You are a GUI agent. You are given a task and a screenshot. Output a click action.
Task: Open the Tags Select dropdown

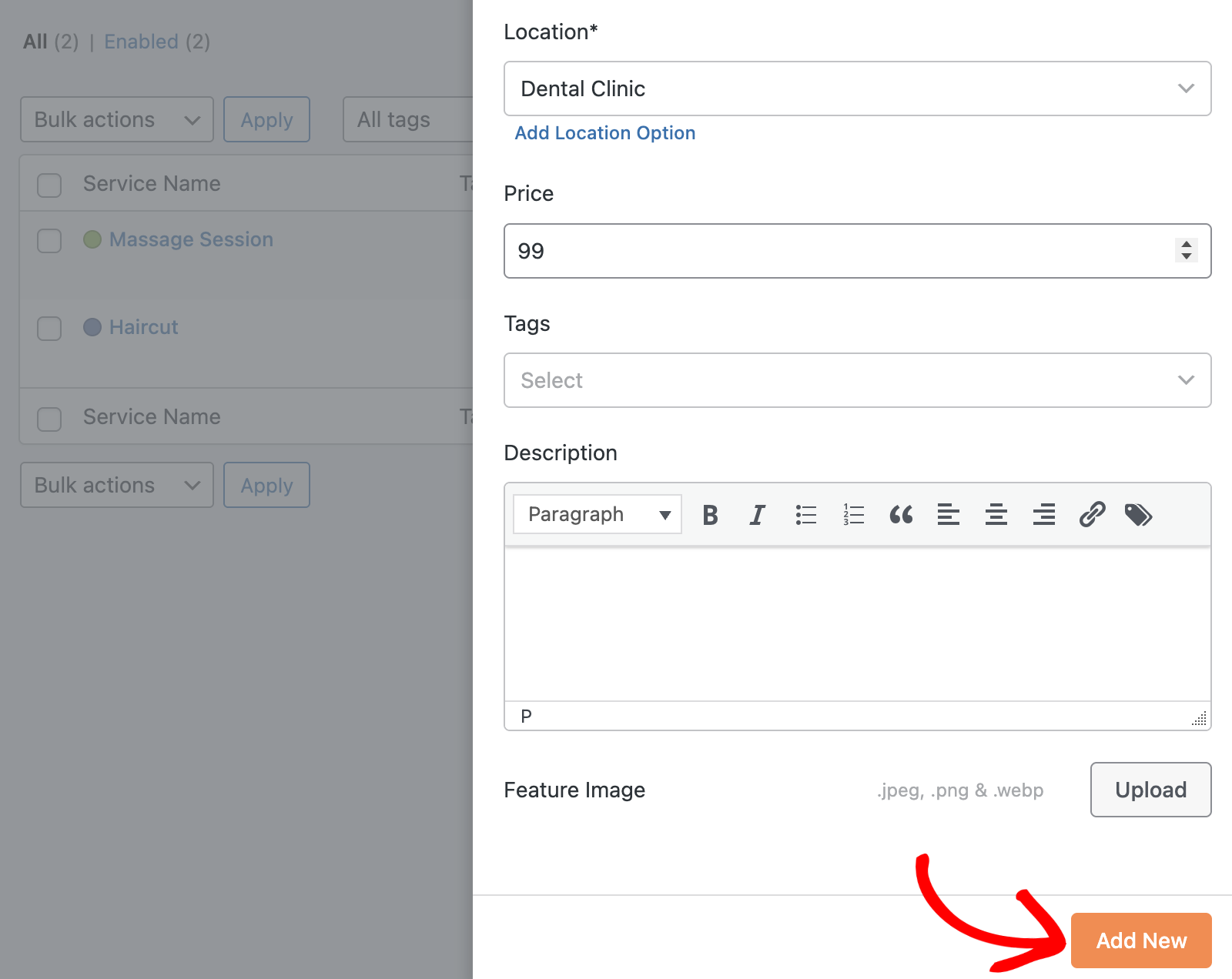(857, 380)
